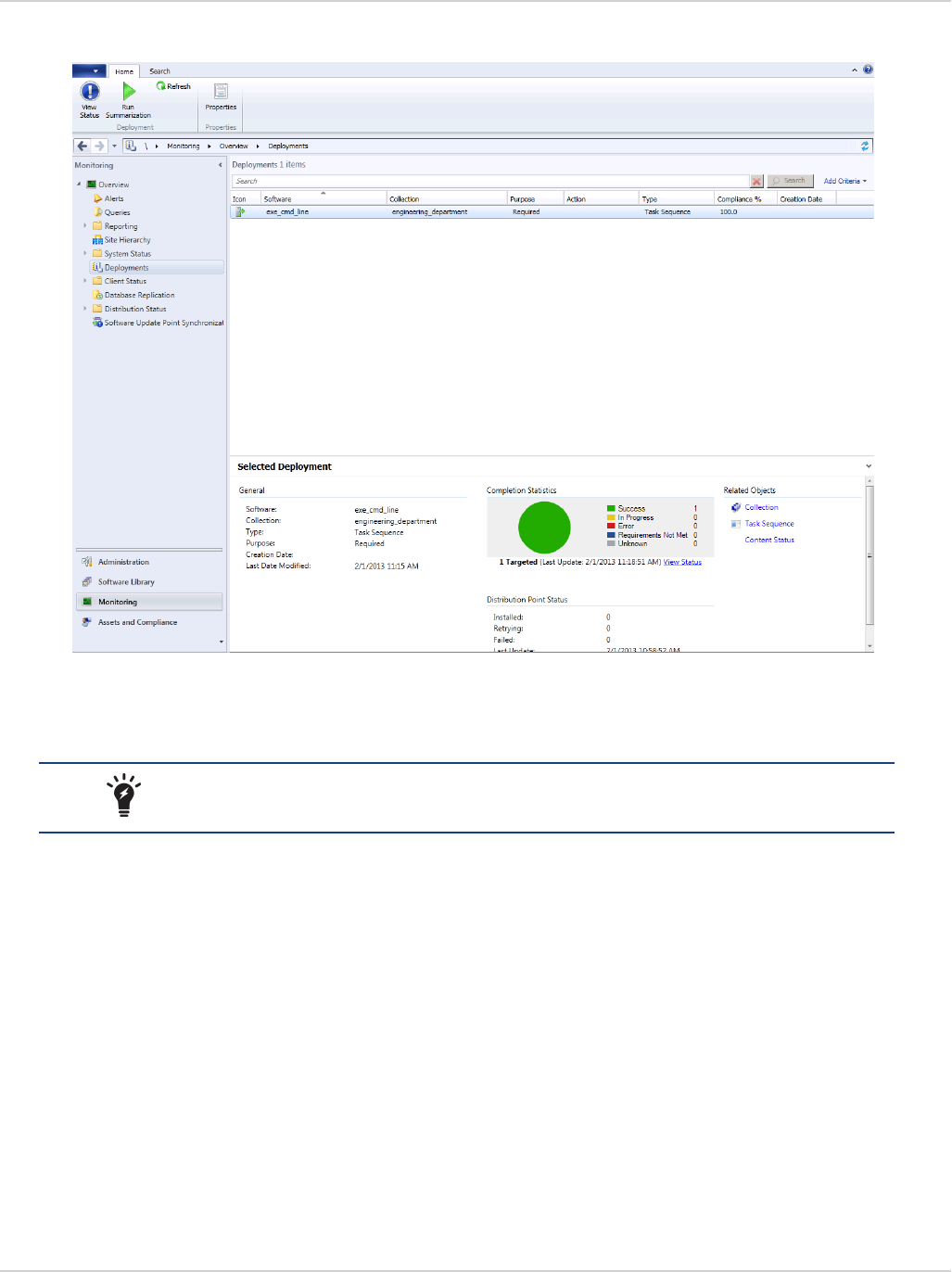Image resolution: width=952 pixels, height=1272 pixels.
Task: Sort by the Compliance % column header
Action: (x=746, y=198)
